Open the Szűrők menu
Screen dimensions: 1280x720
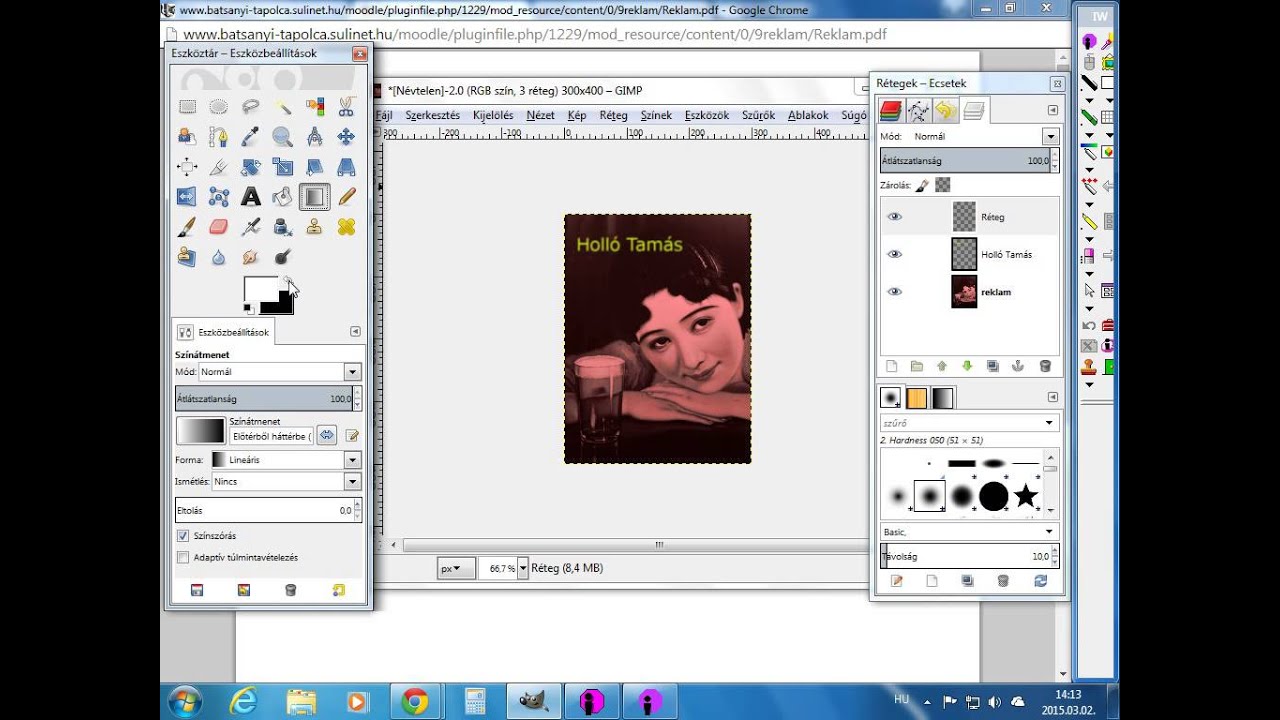pos(758,115)
